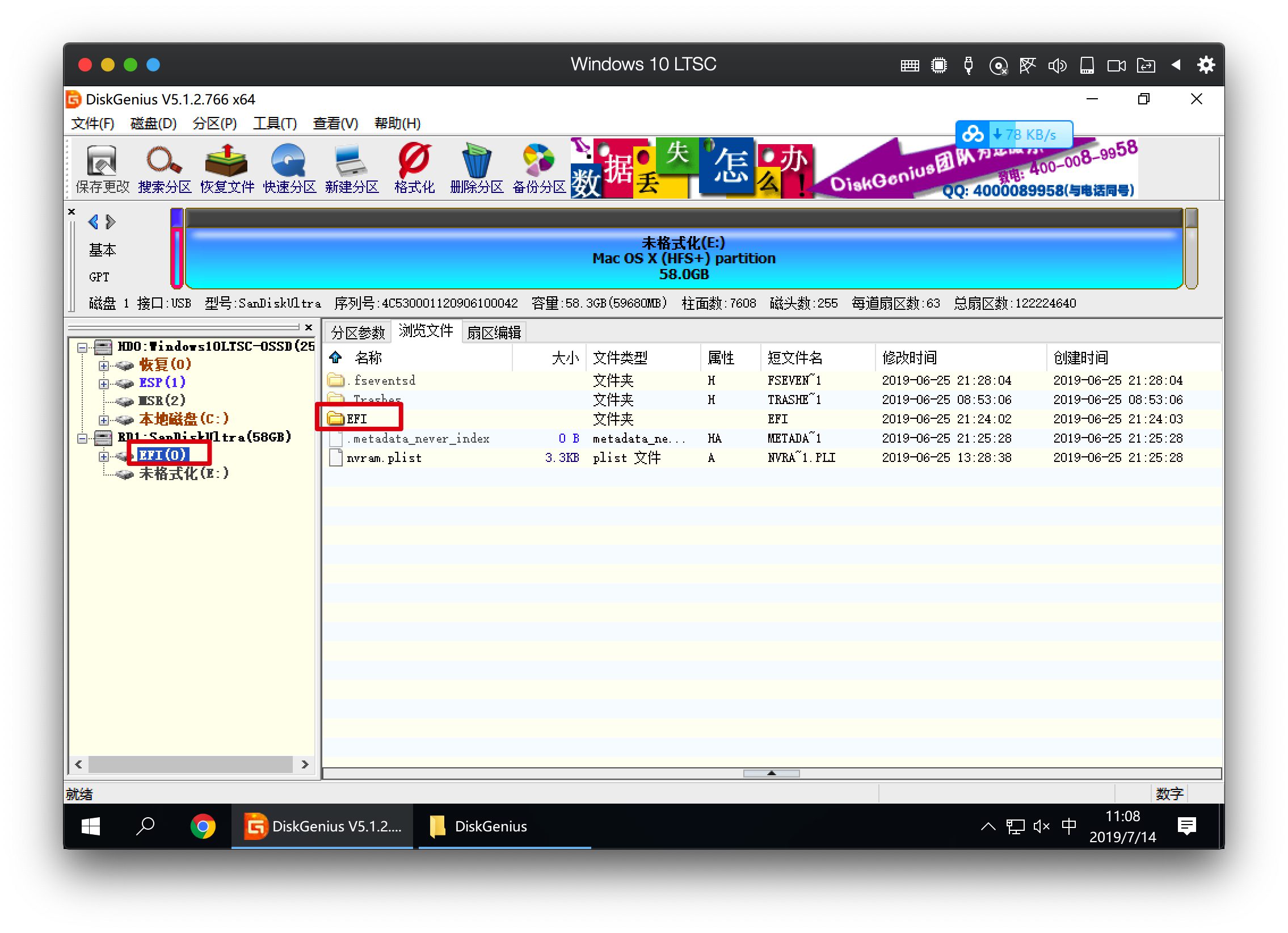
Task: Expand the bottom panel arrow handle
Action: [x=771, y=773]
